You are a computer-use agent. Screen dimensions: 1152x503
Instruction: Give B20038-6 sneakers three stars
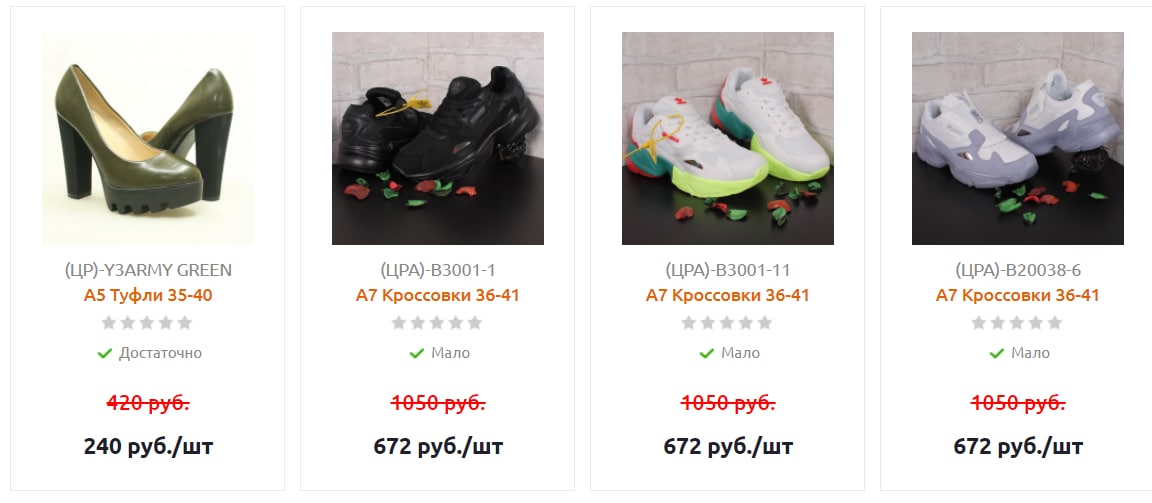pos(1017,322)
